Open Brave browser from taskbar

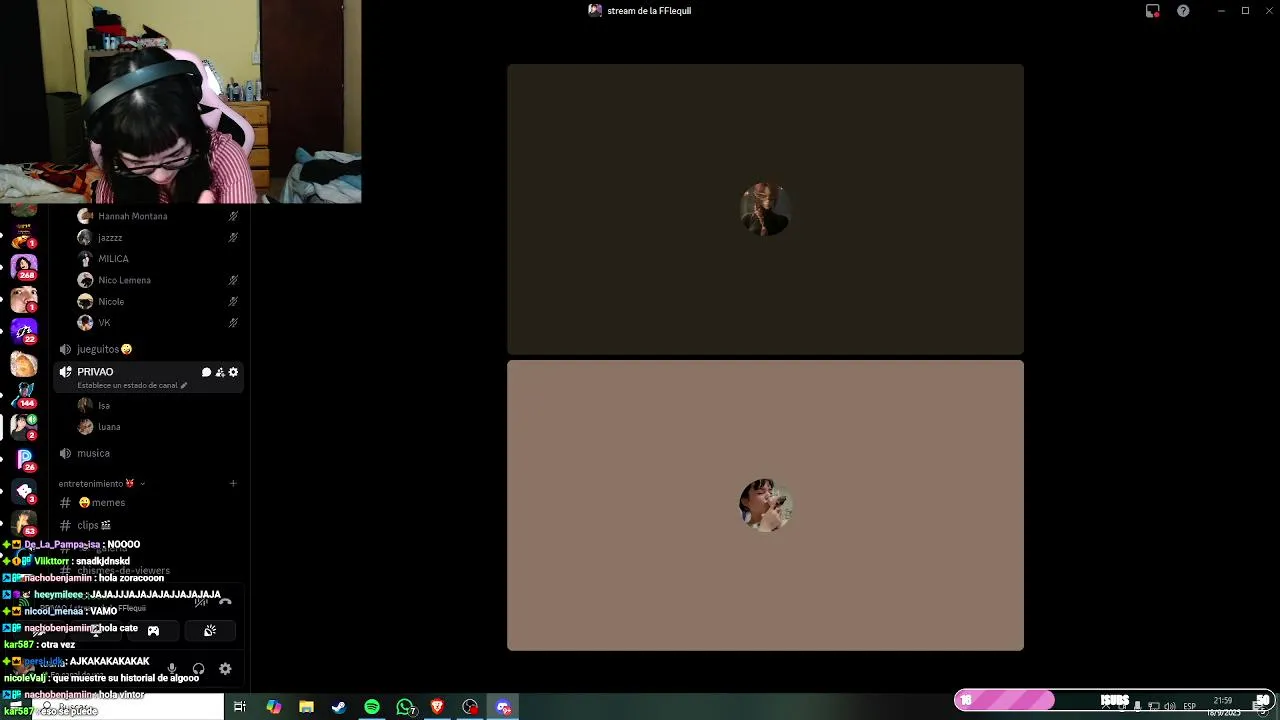(437, 707)
